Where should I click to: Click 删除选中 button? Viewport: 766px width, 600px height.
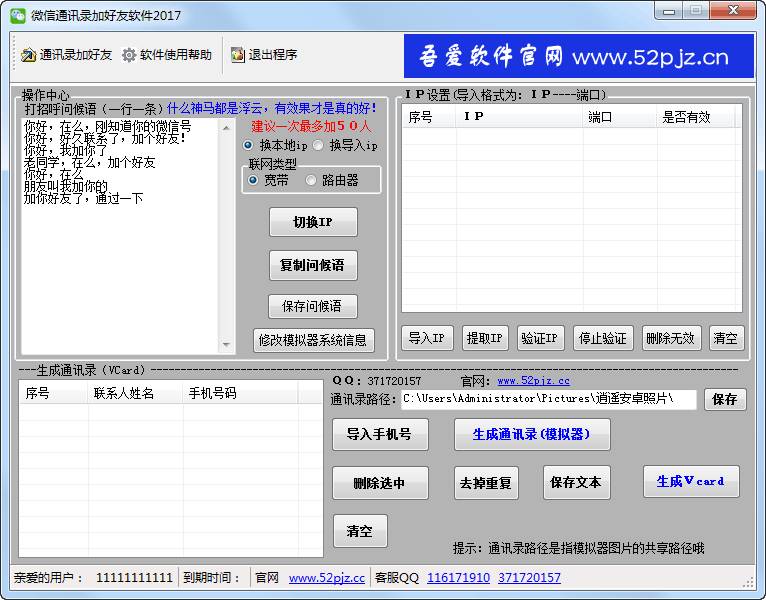380,483
